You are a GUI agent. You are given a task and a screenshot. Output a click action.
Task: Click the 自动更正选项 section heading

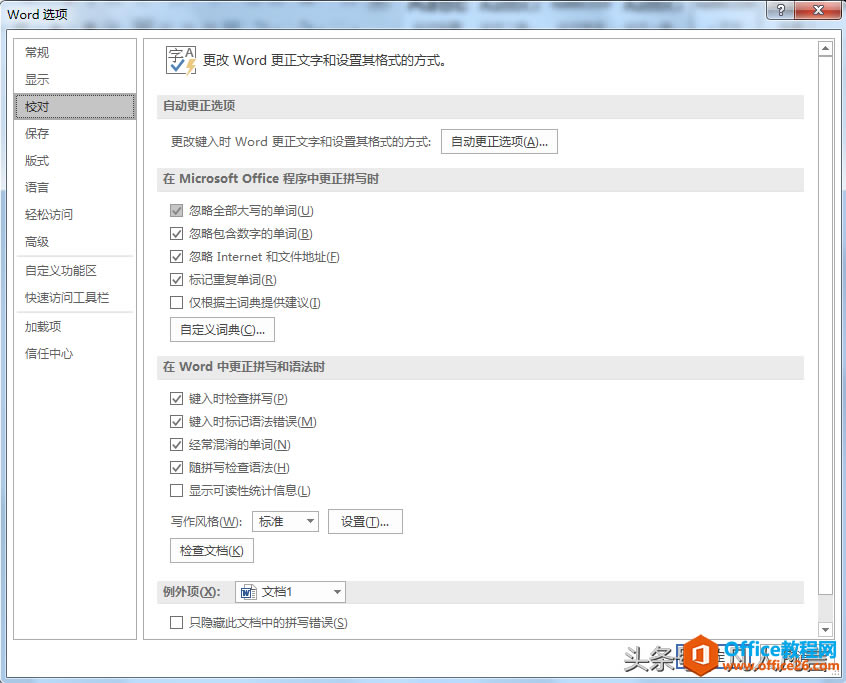pyautogui.click(x=199, y=106)
